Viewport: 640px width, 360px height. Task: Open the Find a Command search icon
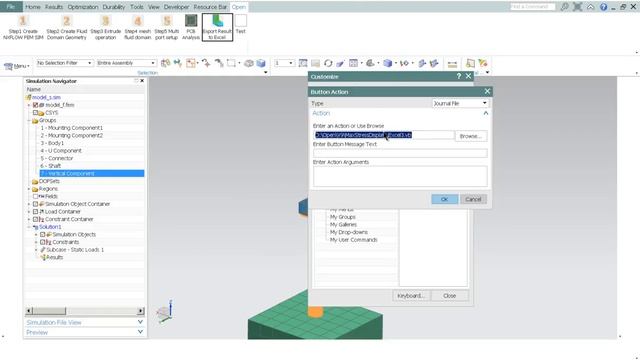[564, 7]
